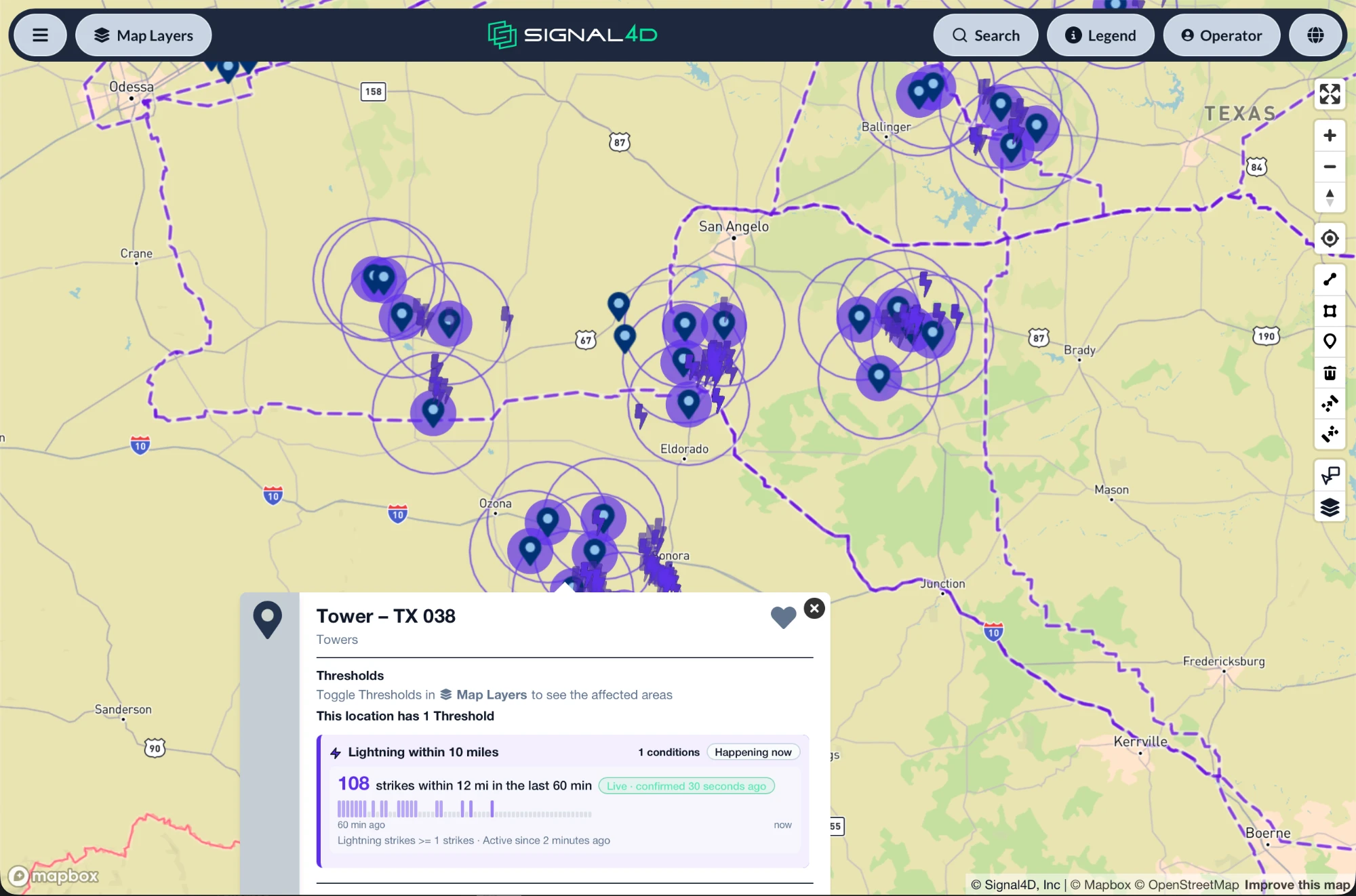Click the Happening now badge
The image size is (1356, 896).
pyautogui.click(x=753, y=752)
